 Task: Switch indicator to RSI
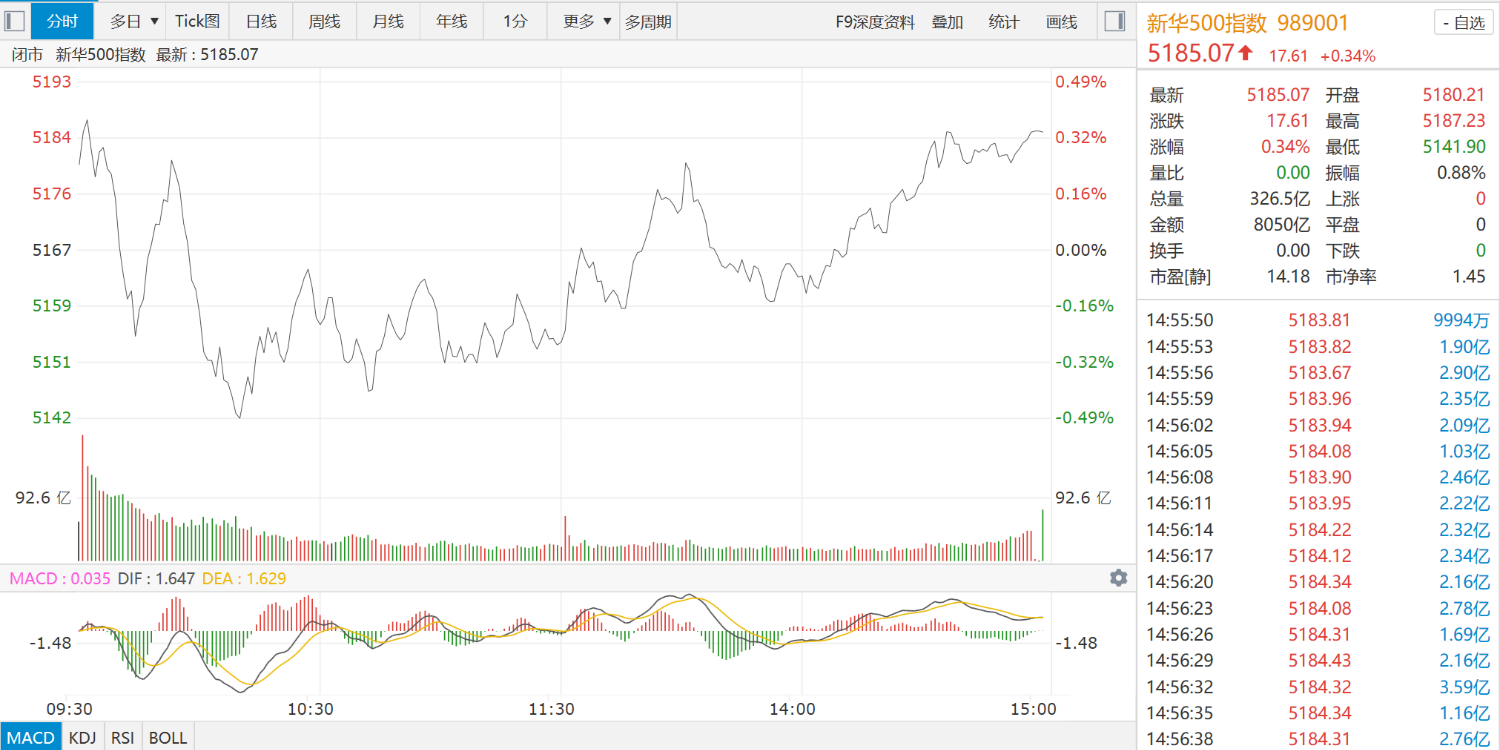pyautogui.click(x=122, y=738)
